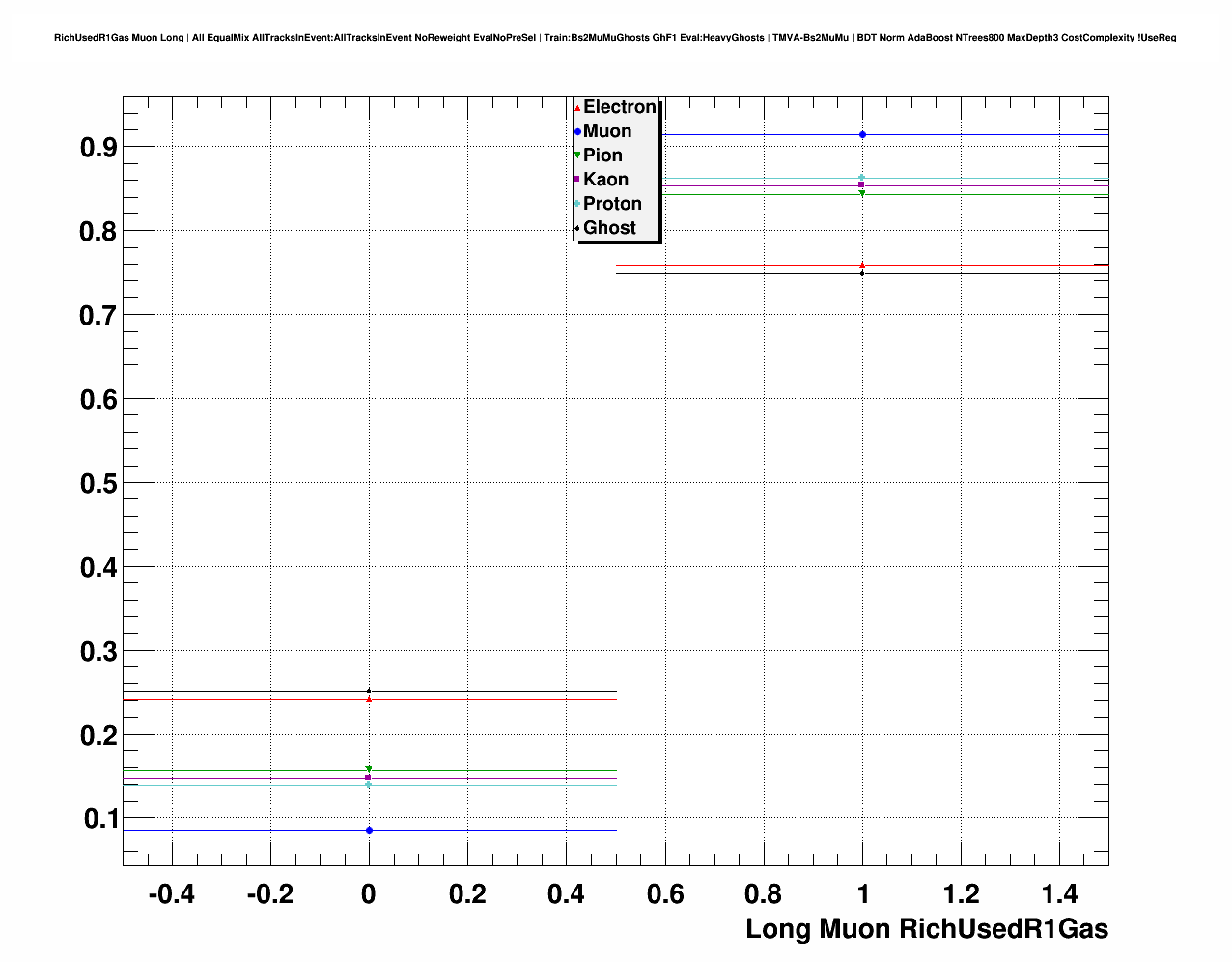Click the -0.4 label on the x-axis
This screenshot has width=1232, height=962.
pyautogui.click(x=171, y=894)
